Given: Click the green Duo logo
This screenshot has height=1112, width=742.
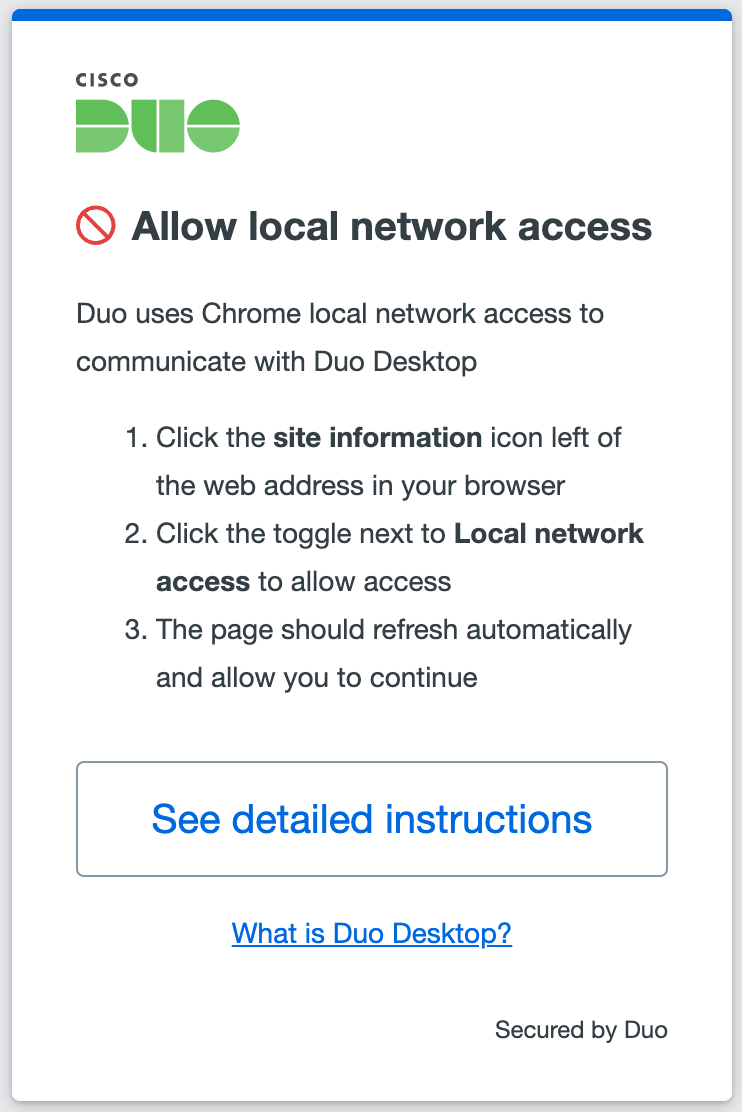Looking at the screenshot, I should click(x=158, y=126).
